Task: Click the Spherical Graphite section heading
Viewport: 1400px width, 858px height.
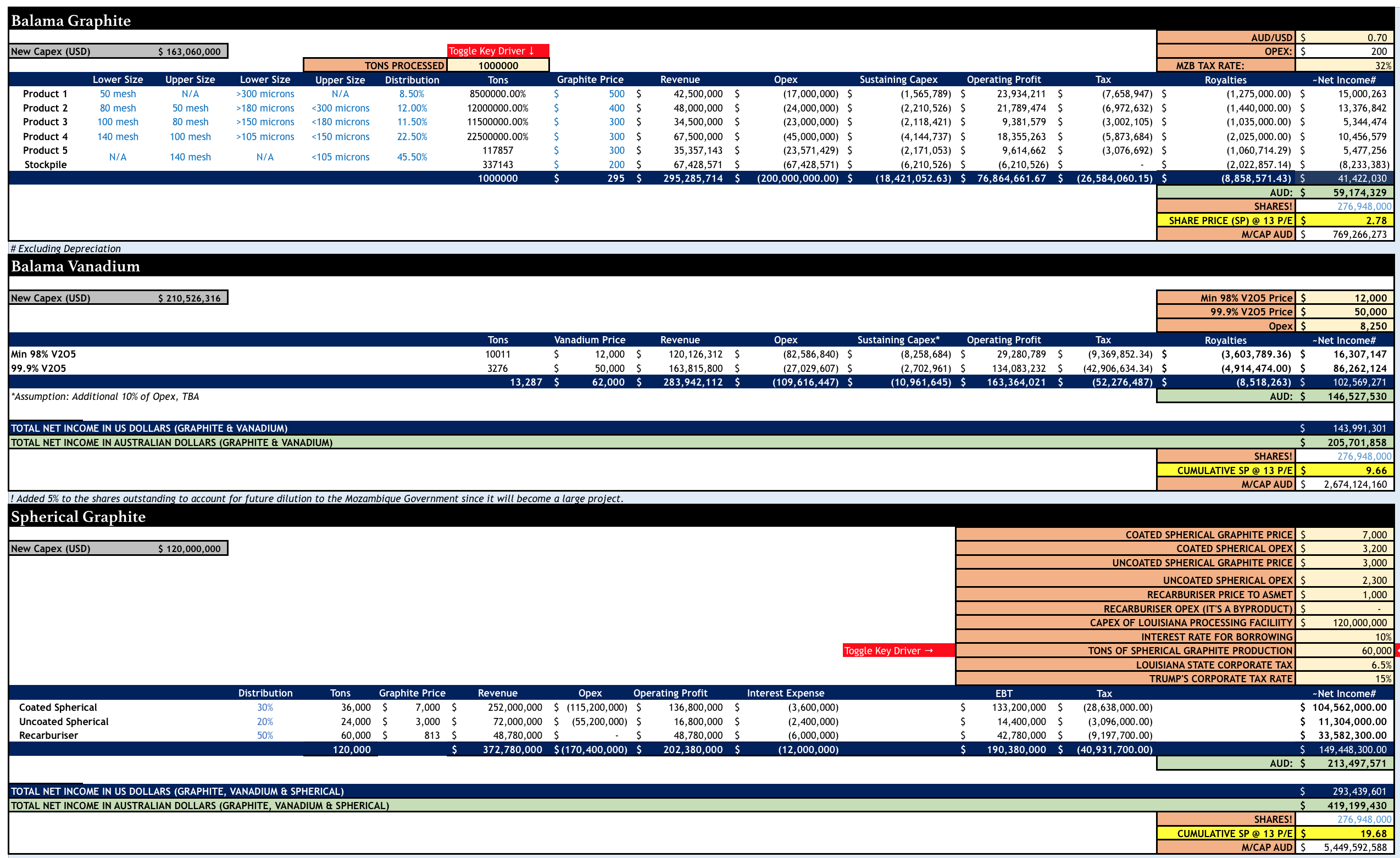Action: [x=79, y=516]
